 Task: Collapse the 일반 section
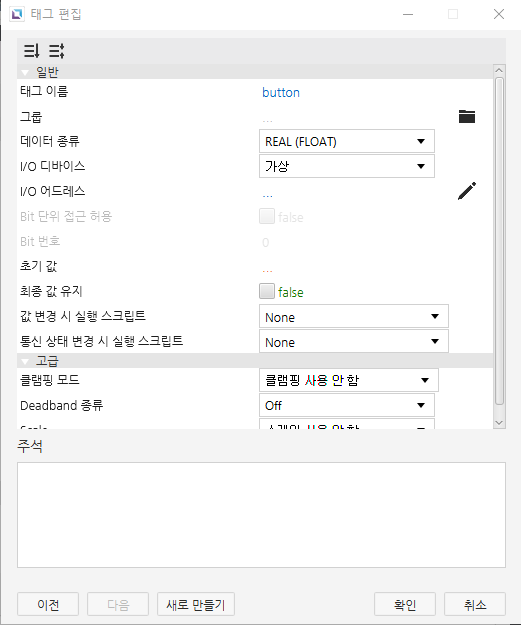click(x=25, y=72)
